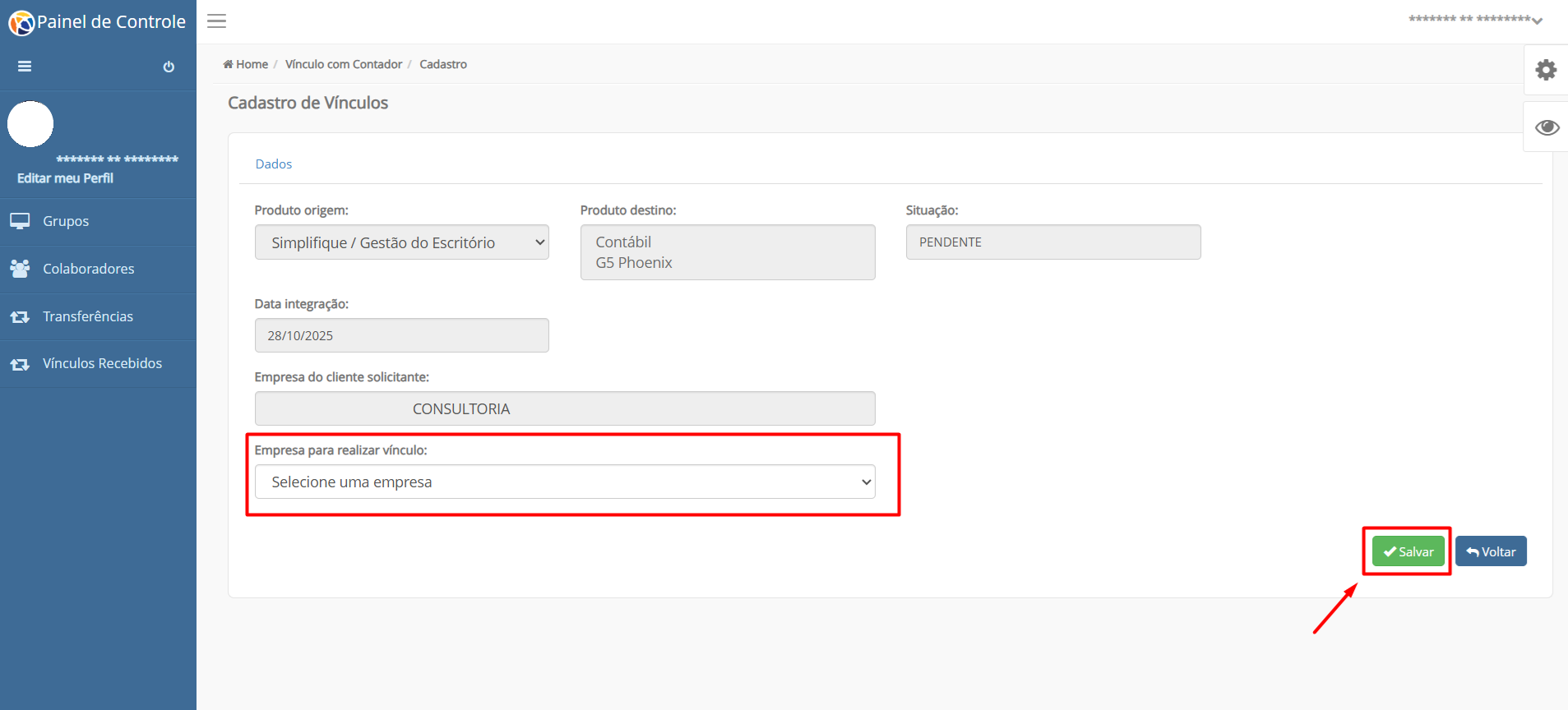Open Editar meu Perfil link
Image resolution: width=1568 pixels, height=710 pixels.
click(x=65, y=178)
